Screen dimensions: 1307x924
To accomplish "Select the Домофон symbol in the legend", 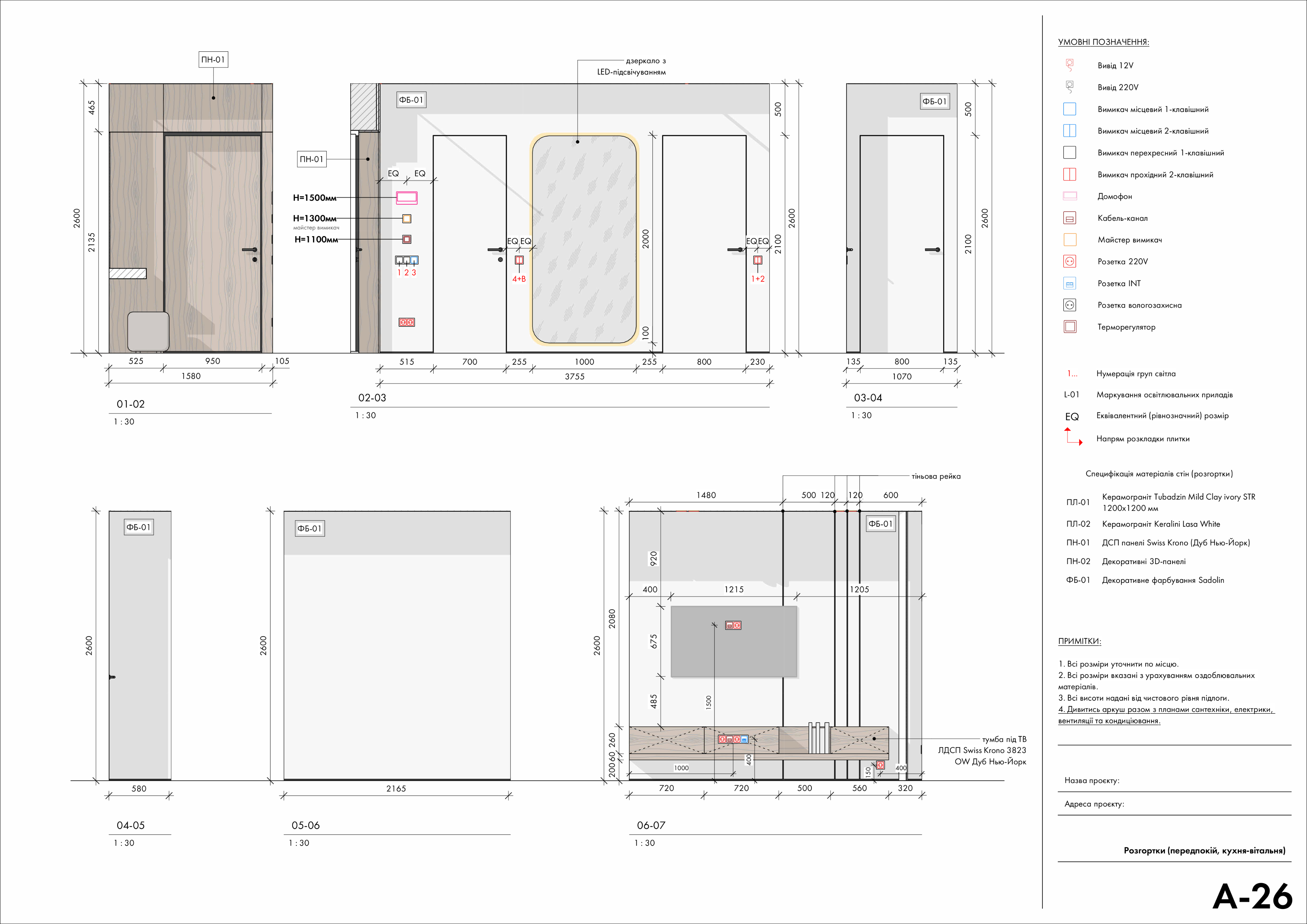I will [1070, 196].
